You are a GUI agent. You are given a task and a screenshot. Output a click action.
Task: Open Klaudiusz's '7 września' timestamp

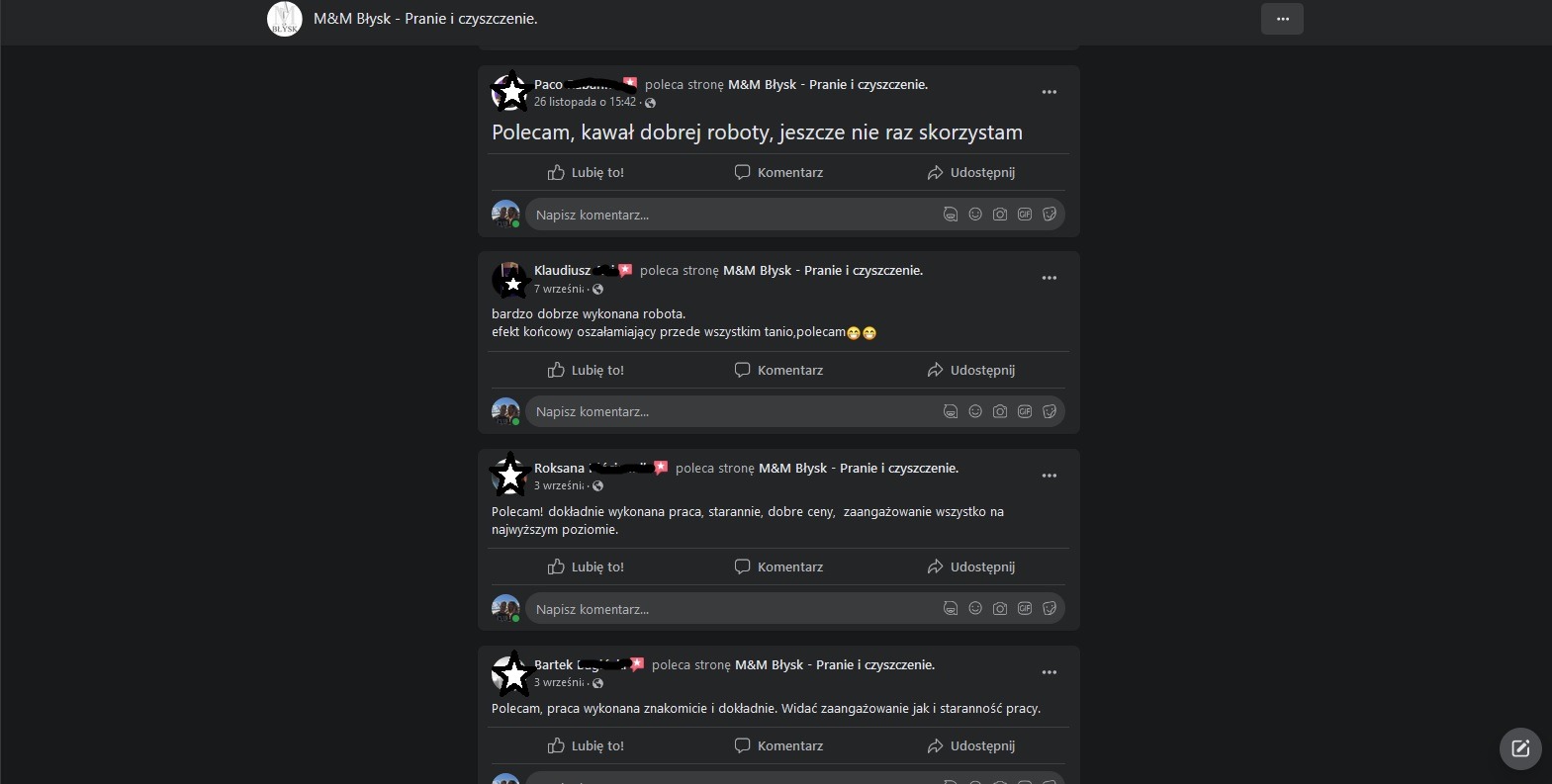(559, 289)
